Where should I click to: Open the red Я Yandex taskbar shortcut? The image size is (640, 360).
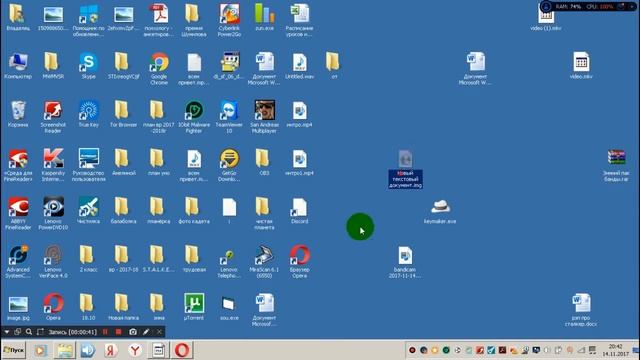point(111,350)
